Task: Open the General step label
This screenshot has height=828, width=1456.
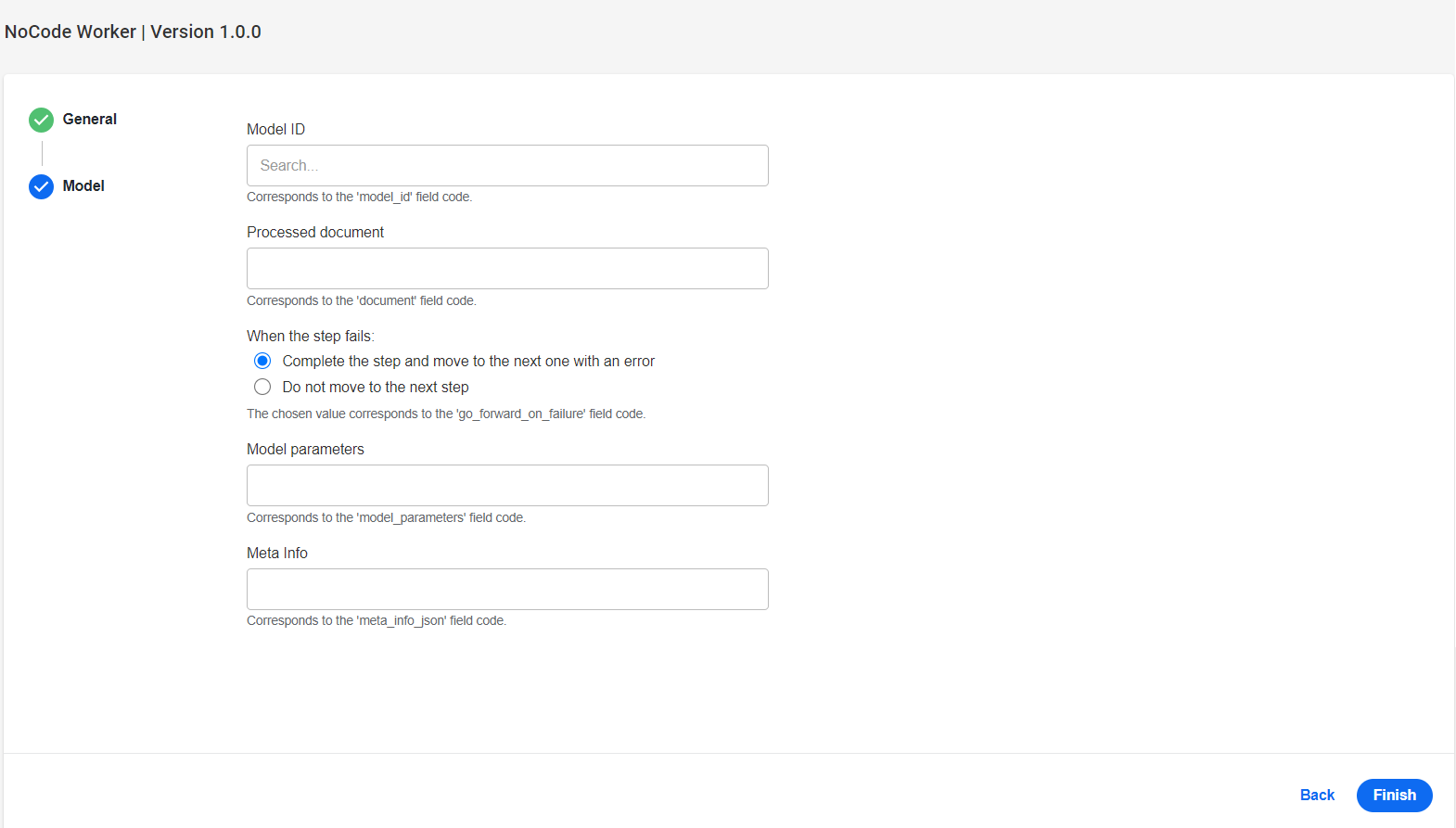Action: pyautogui.click(x=90, y=119)
